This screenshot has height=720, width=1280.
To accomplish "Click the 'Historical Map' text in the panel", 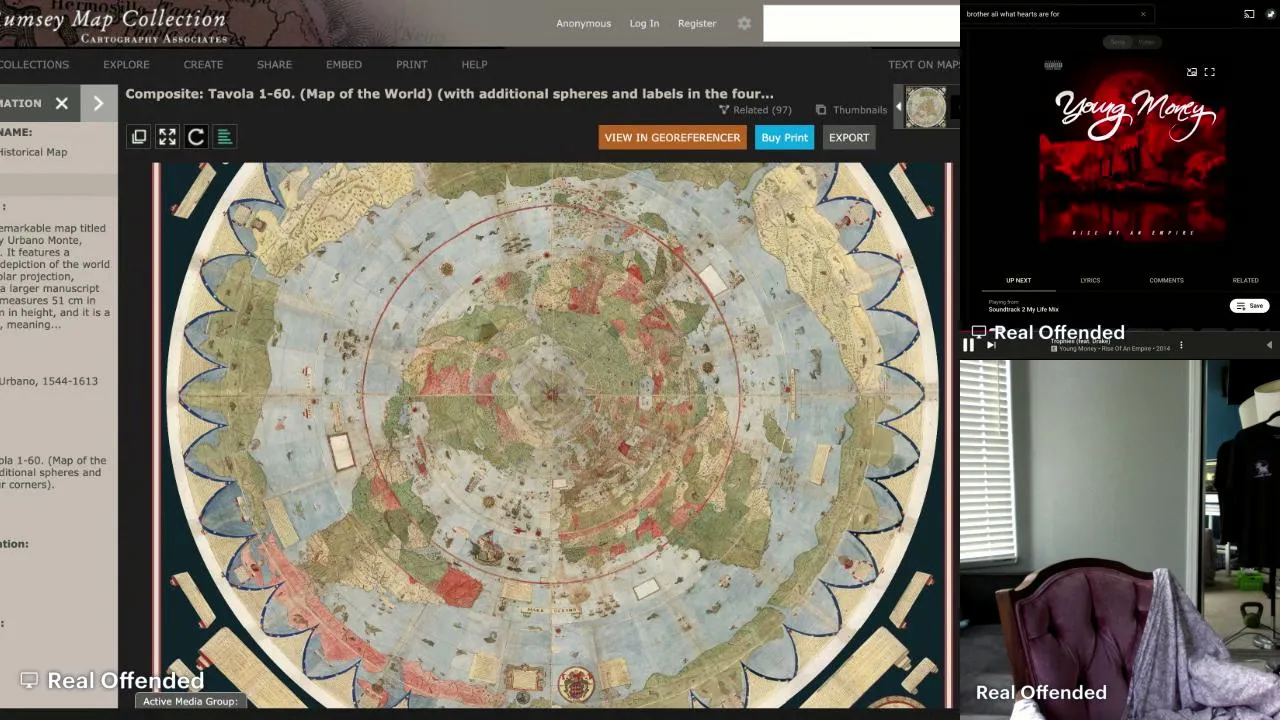I will pos(33,152).
